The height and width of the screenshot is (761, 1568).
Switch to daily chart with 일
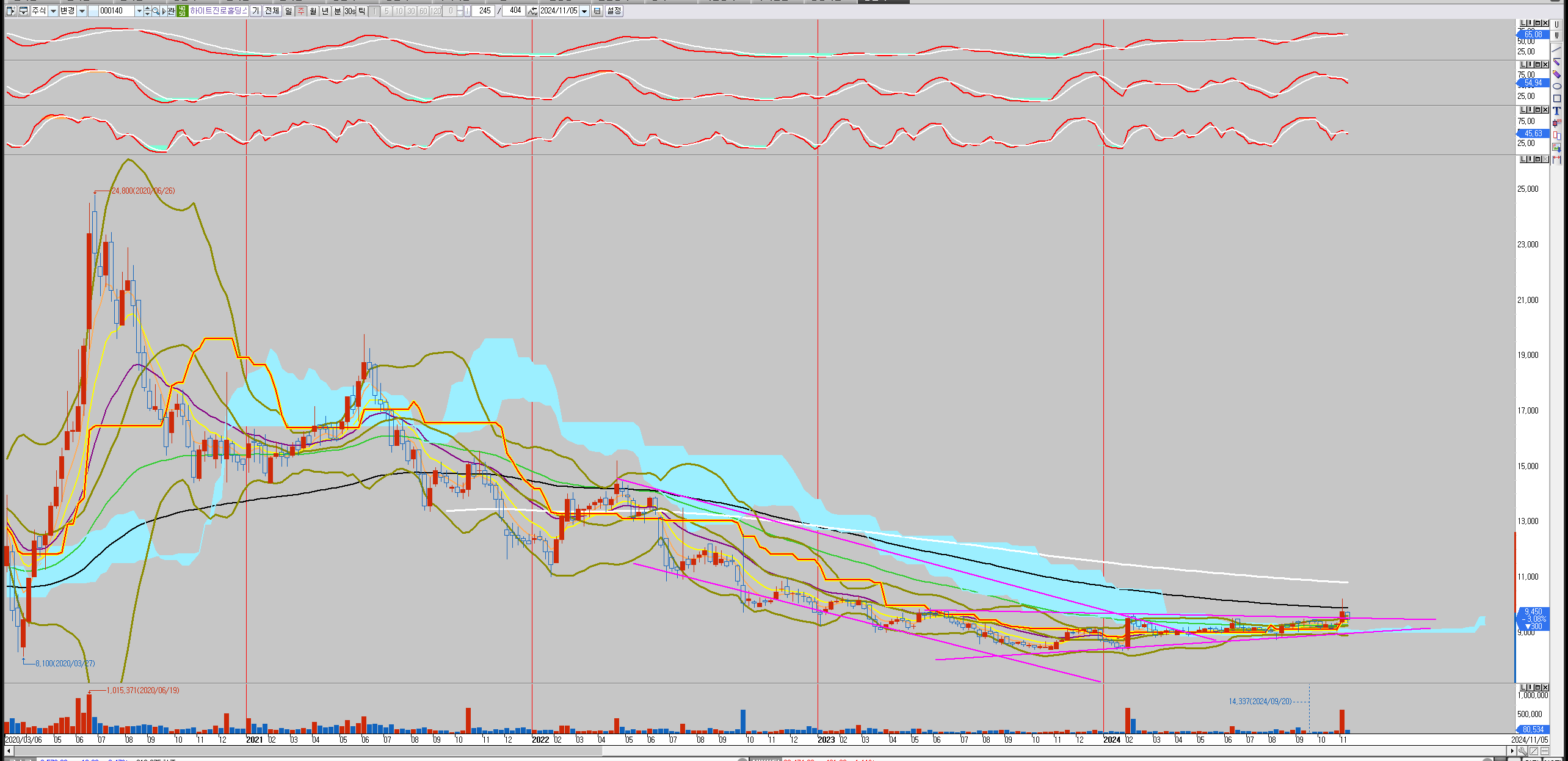289,11
